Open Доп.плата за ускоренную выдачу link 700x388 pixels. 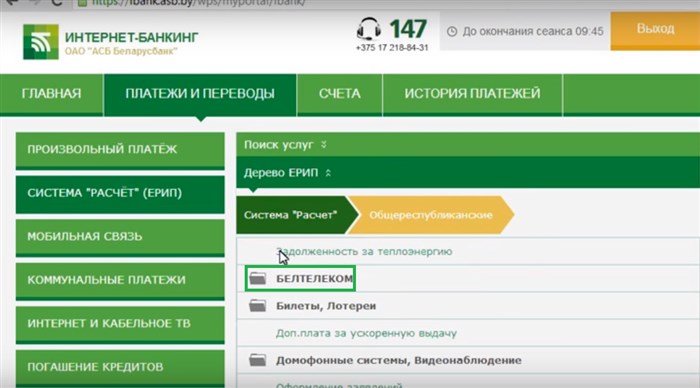pyautogui.click(x=366, y=333)
